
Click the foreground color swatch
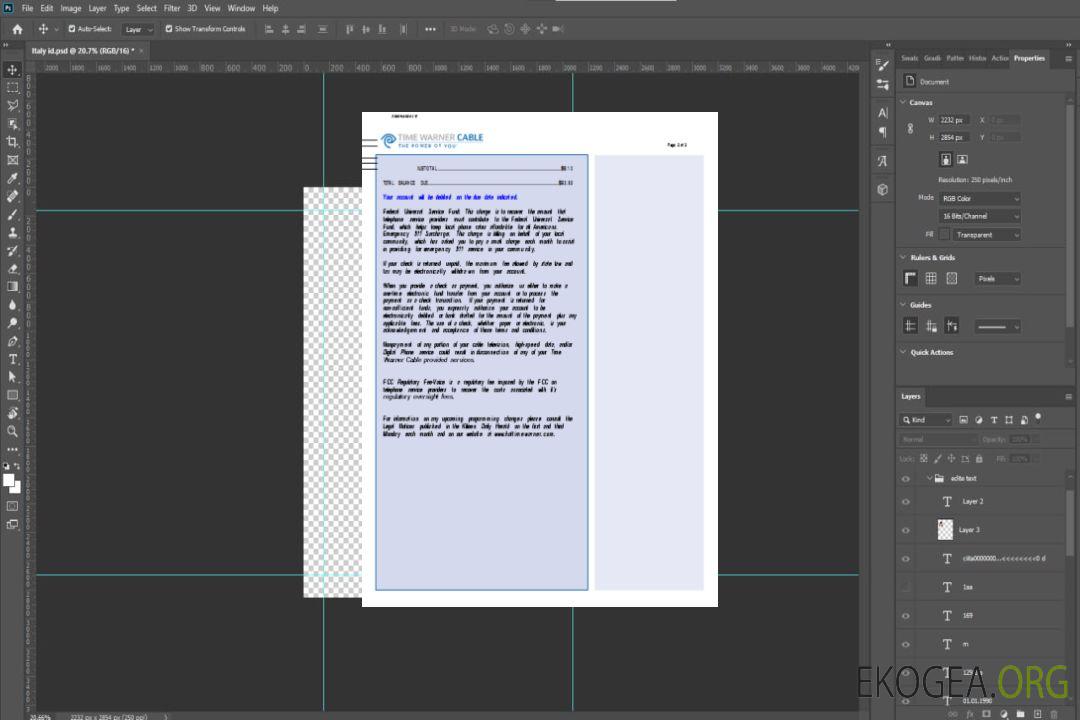pyautogui.click(x=9, y=480)
